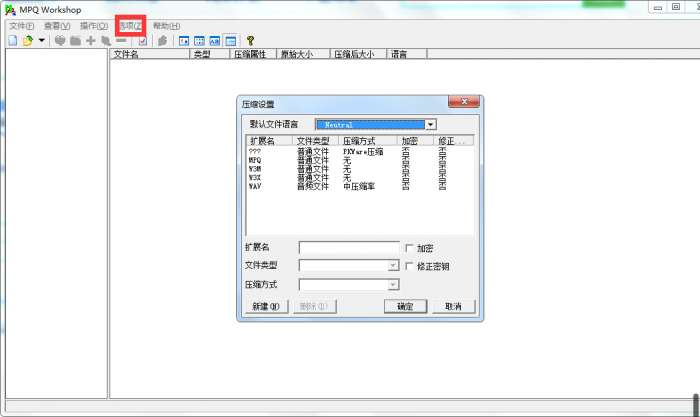Select the WAV extension row
The width and height of the screenshot is (700, 417).
pyautogui.click(x=359, y=186)
